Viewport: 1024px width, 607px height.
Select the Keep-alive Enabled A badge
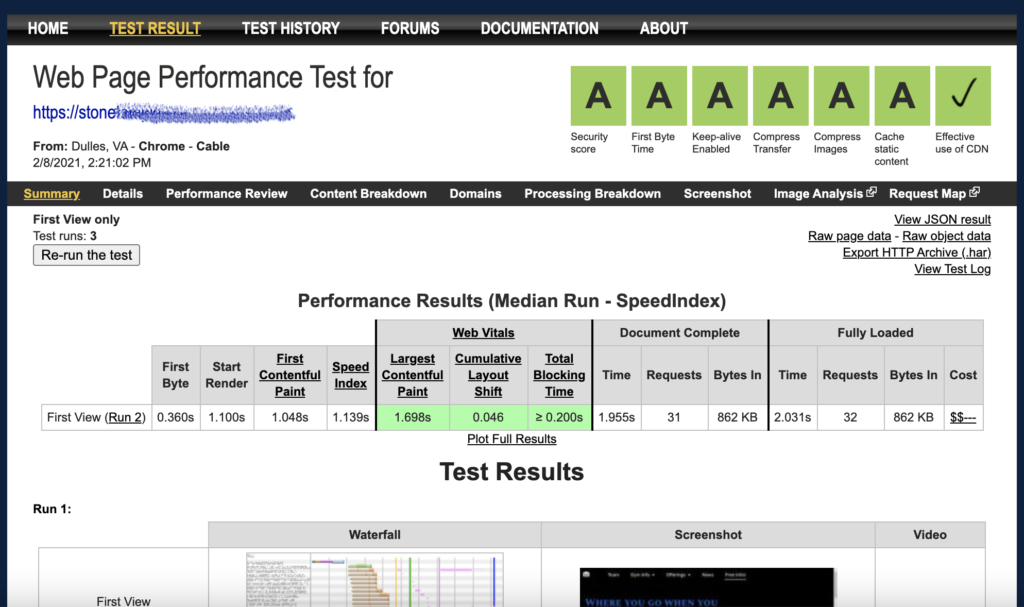click(x=719, y=95)
